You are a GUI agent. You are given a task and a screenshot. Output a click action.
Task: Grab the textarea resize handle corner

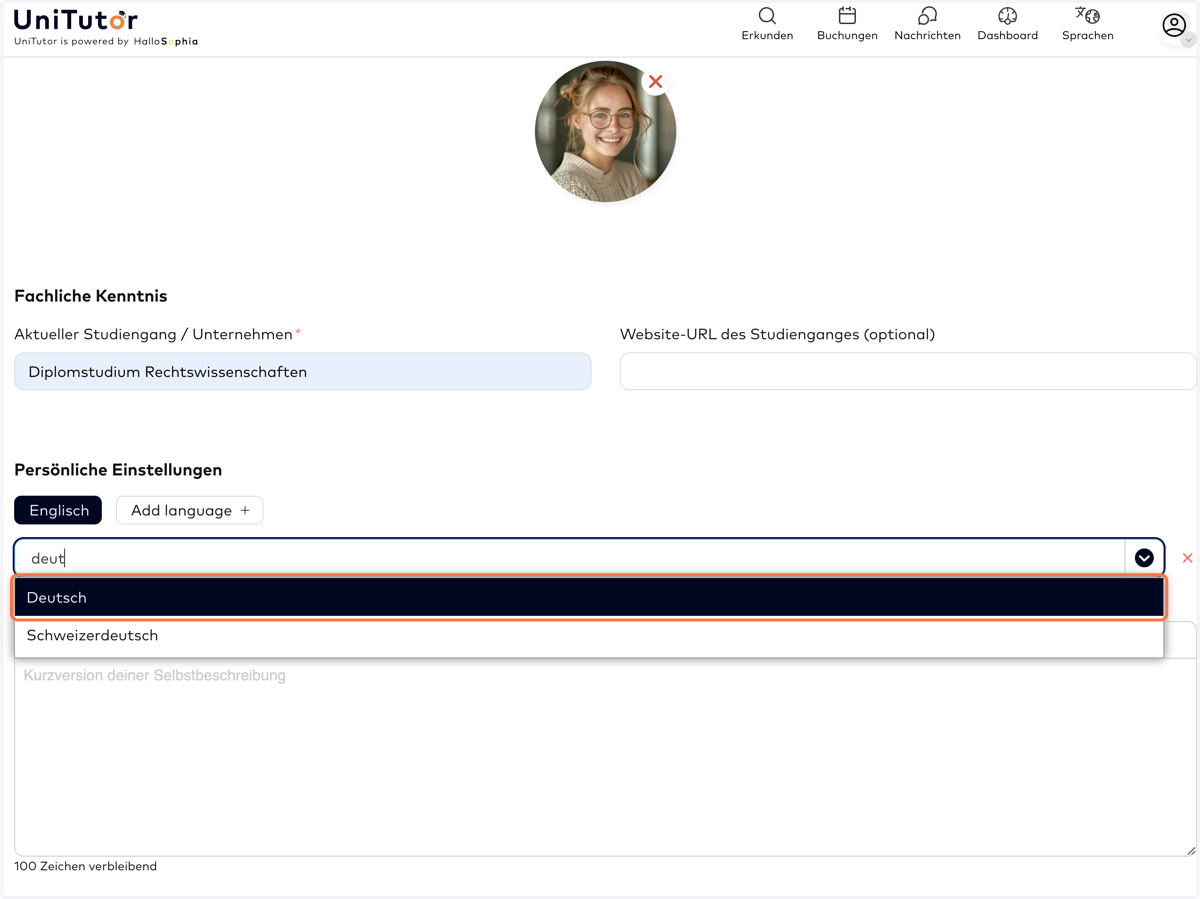[x=1190, y=850]
